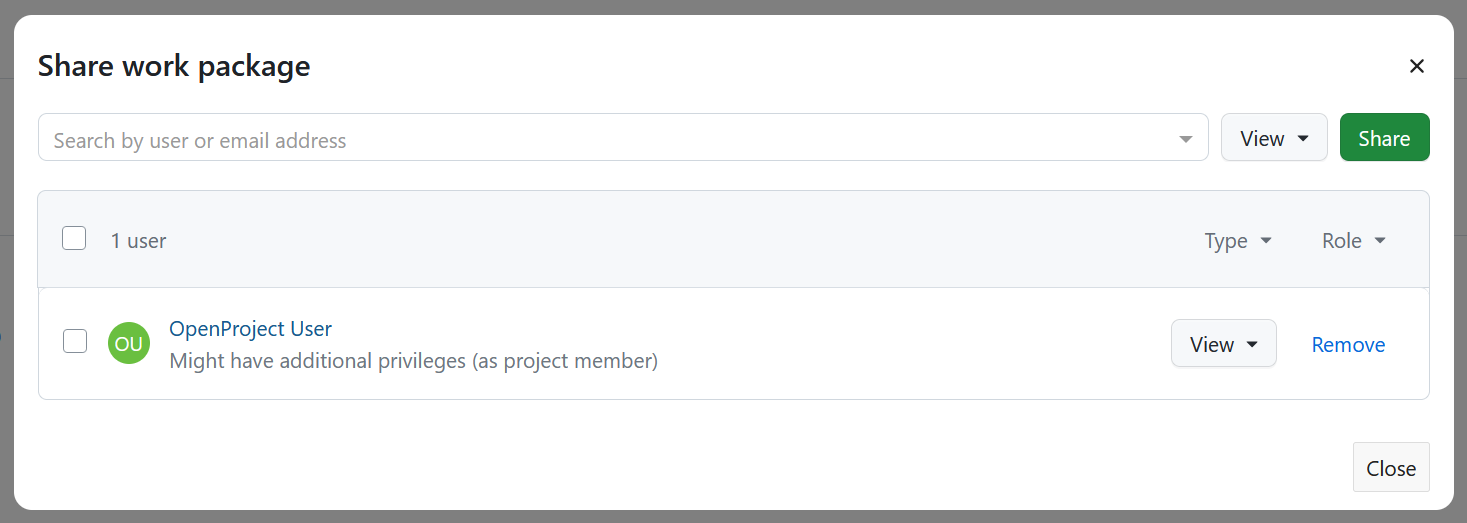The height and width of the screenshot is (523, 1467).
Task: Tick the select-all checkbox next to 1 user
Action: click(74, 239)
